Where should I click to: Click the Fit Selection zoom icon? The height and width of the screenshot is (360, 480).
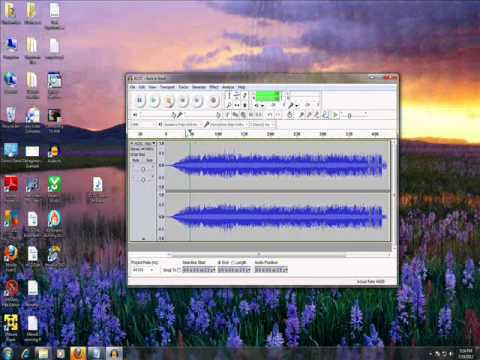317,115
